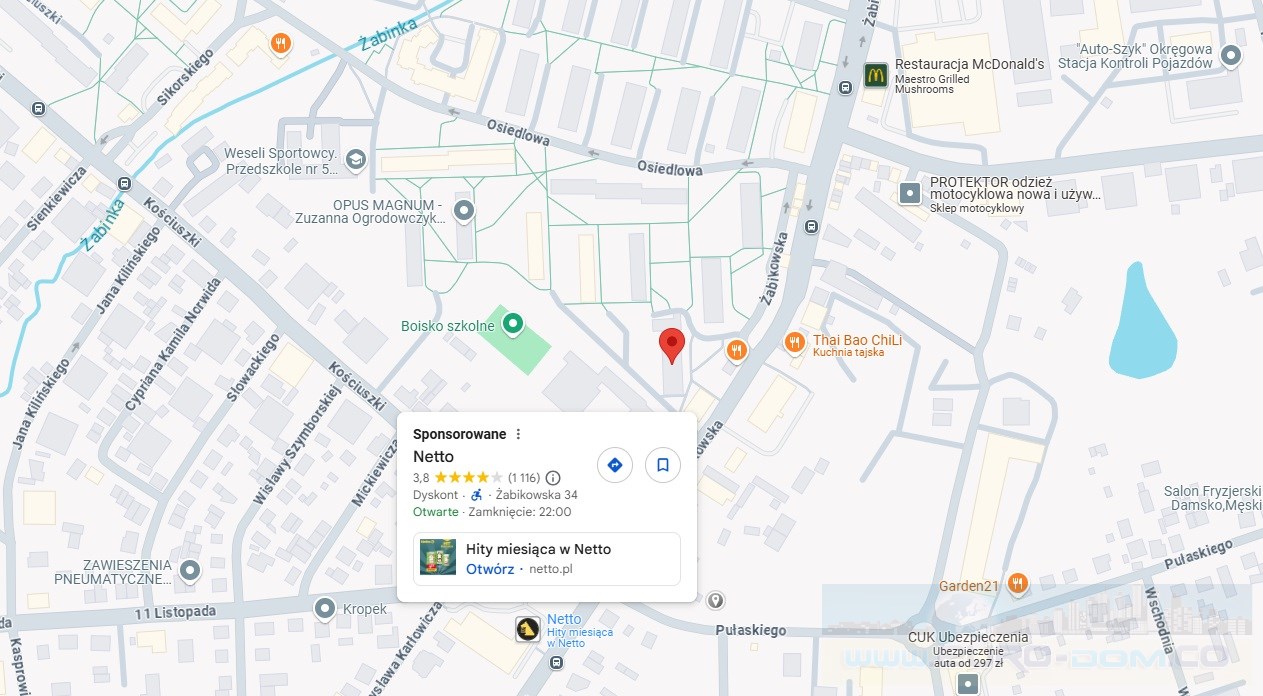Select the McDonald's restaurant map icon
This screenshot has height=696, width=1263.
(876, 75)
